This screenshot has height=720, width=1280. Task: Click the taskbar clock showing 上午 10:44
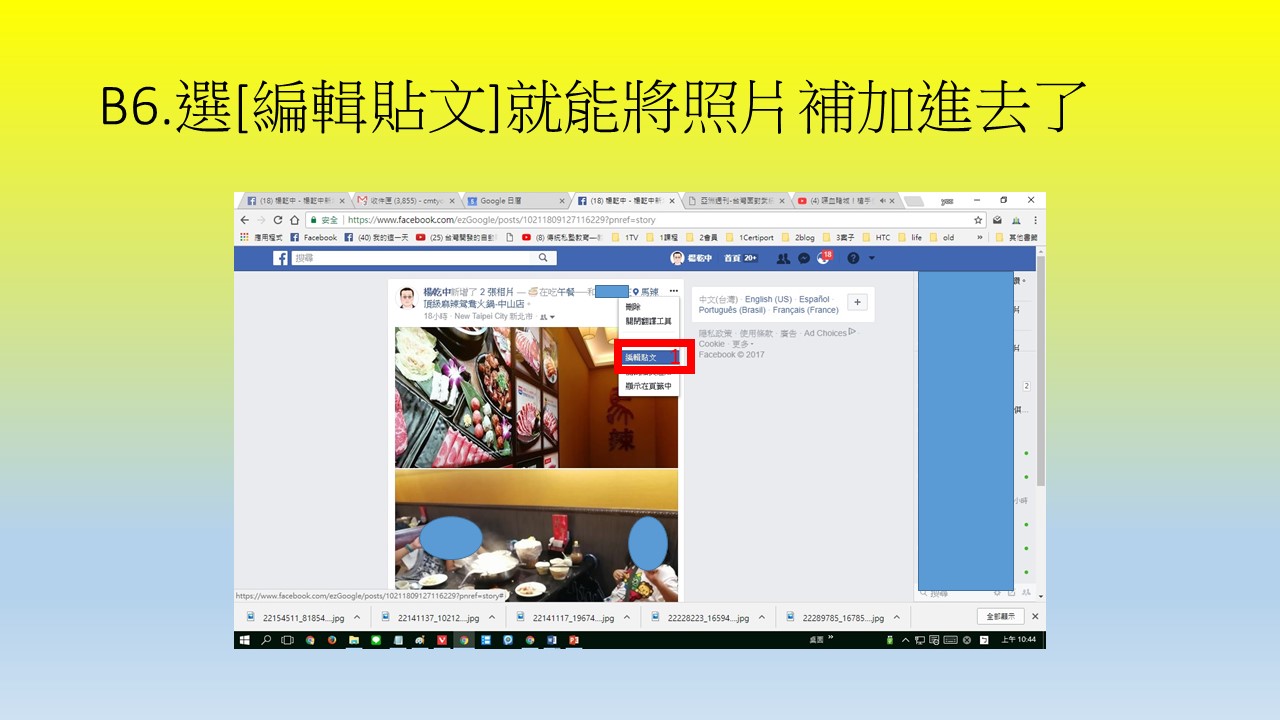[1017, 640]
